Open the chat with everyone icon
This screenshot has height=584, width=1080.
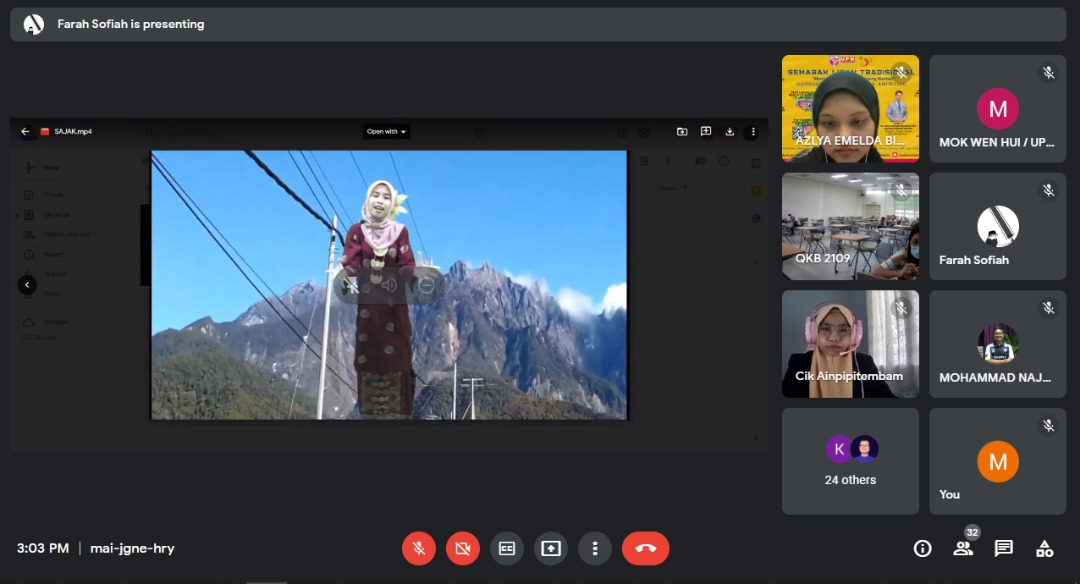coord(1004,548)
